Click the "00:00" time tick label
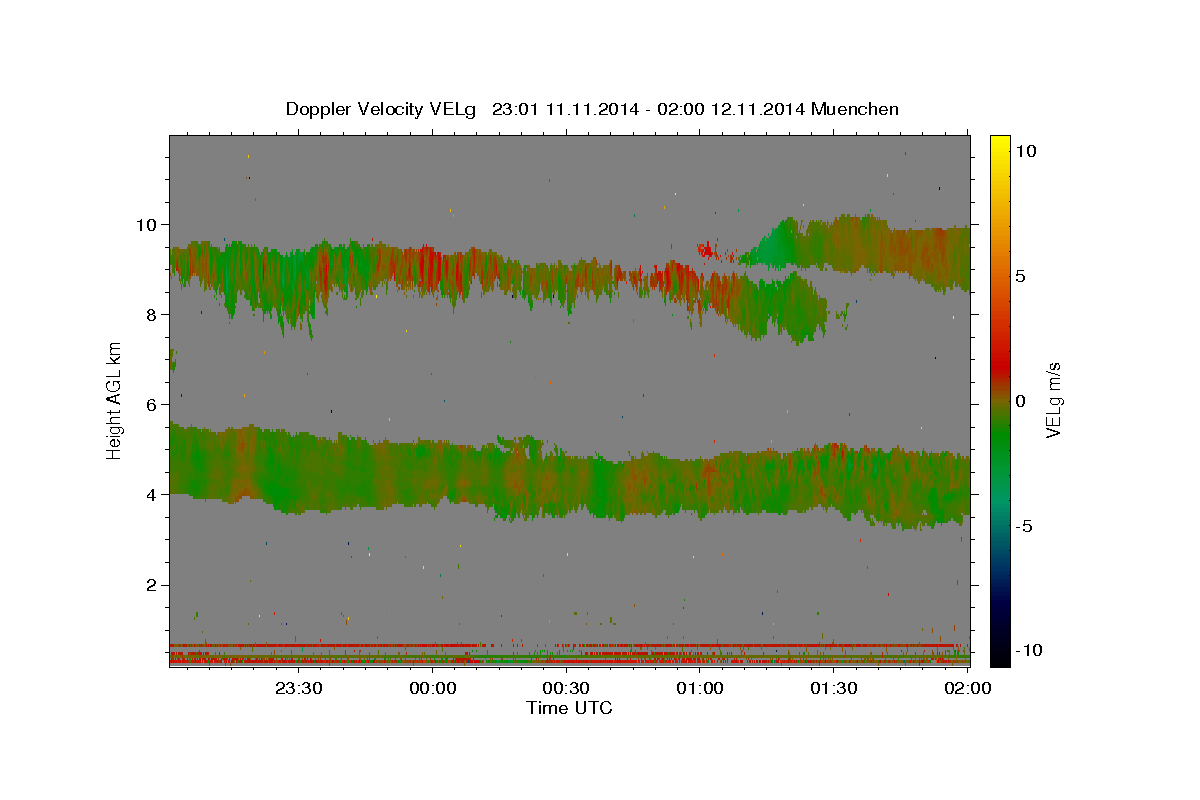The height and width of the screenshot is (800, 1200). click(x=433, y=688)
